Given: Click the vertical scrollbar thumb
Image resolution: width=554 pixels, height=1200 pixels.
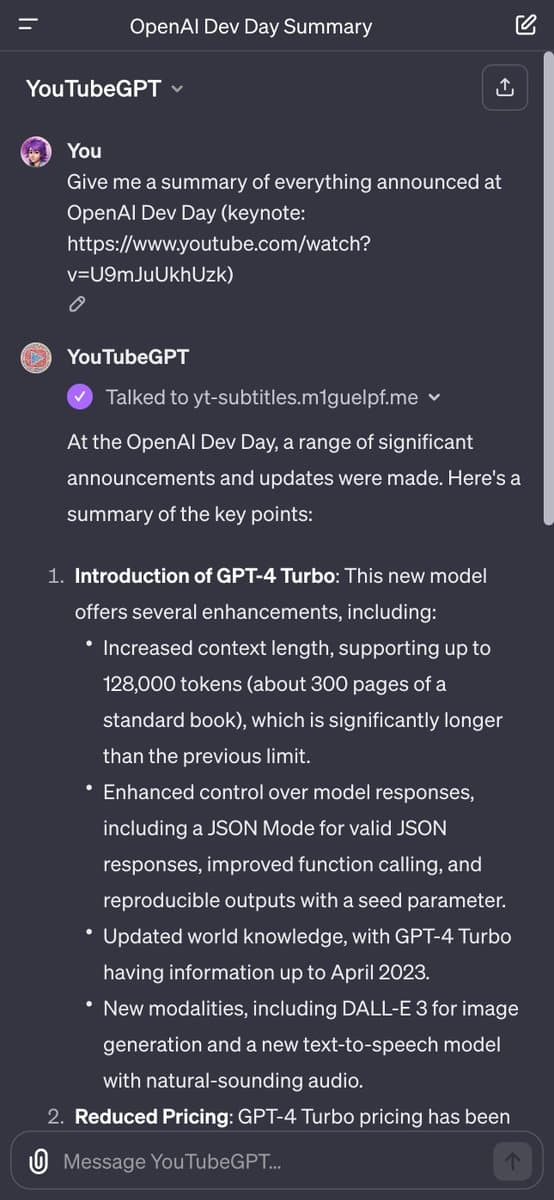Looking at the screenshot, I should pyautogui.click(x=548, y=290).
